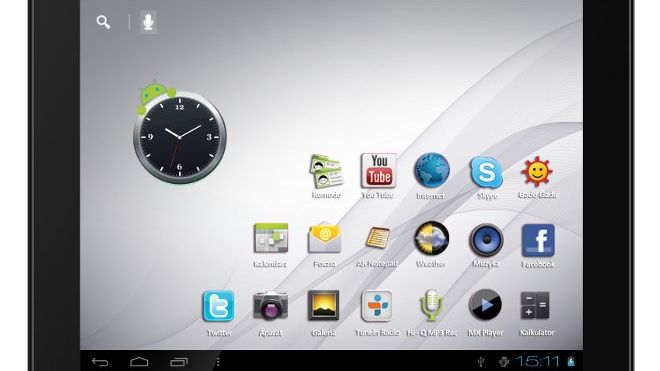Open the Galeria gallery app
The height and width of the screenshot is (371, 660).
pos(323,306)
